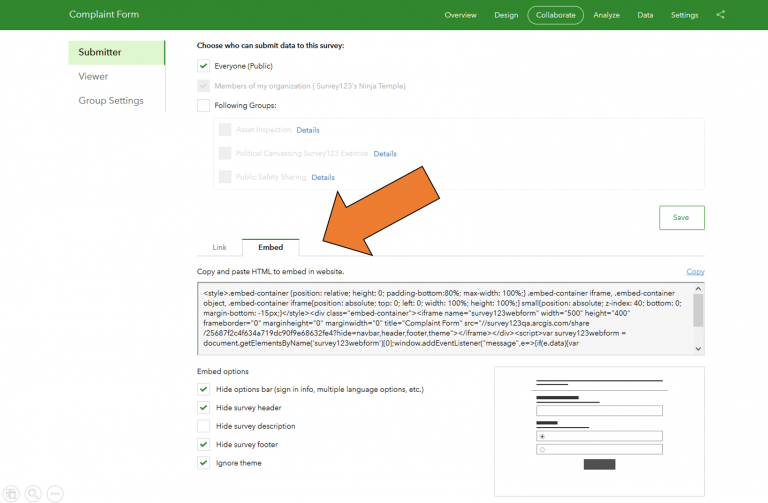This screenshot has width=768, height=503.
Task: Select the Embed tab
Action: (x=270, y=247)
